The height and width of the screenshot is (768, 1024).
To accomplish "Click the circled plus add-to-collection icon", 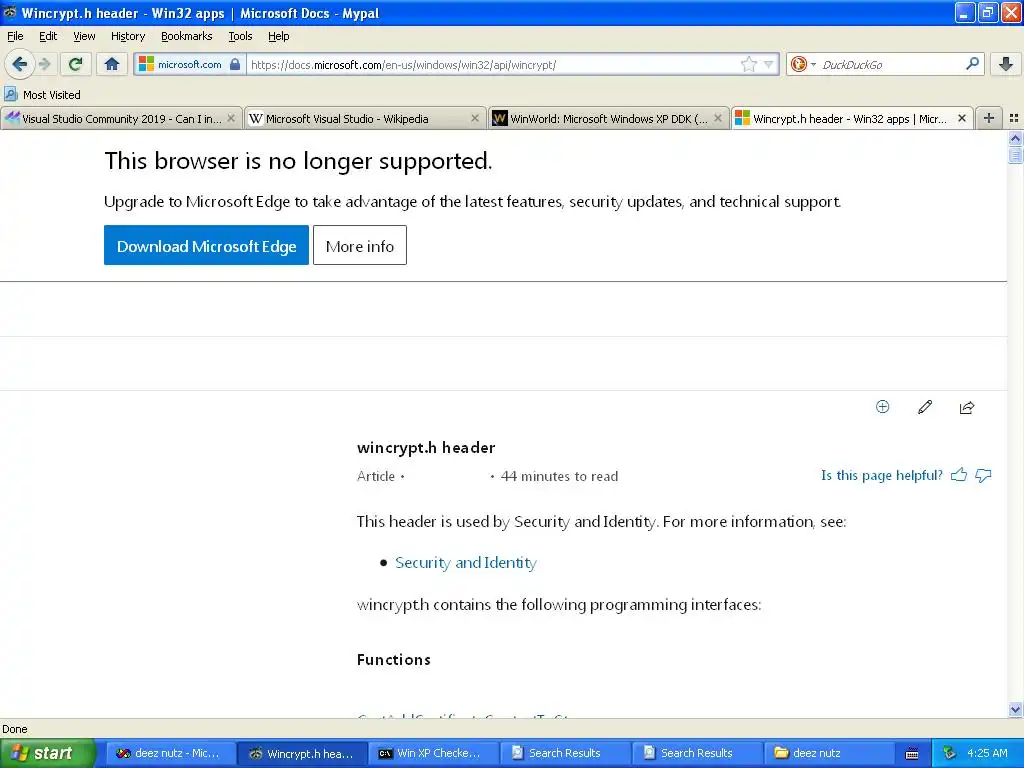I will click(882, 407).
